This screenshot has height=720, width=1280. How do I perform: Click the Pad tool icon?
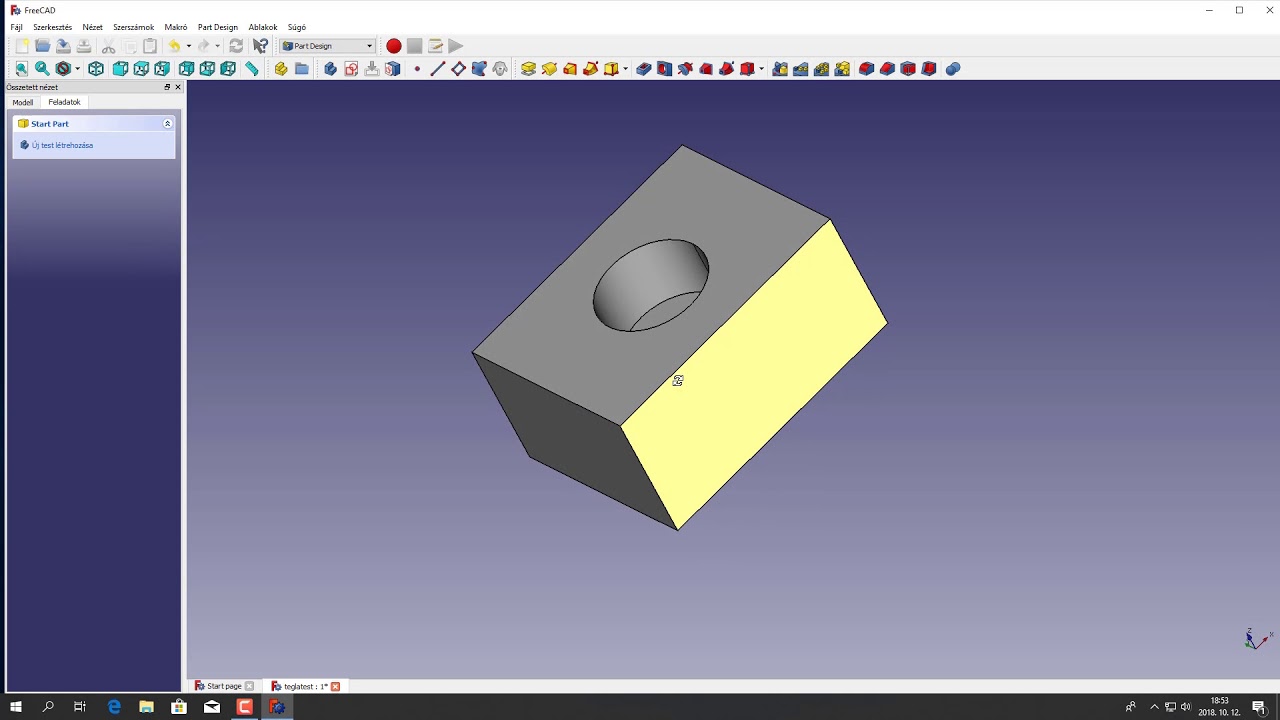click(528, 69)
